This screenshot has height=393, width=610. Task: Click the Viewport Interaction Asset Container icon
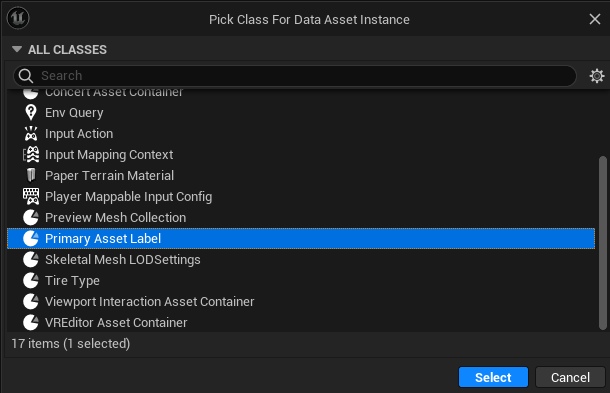31,302
